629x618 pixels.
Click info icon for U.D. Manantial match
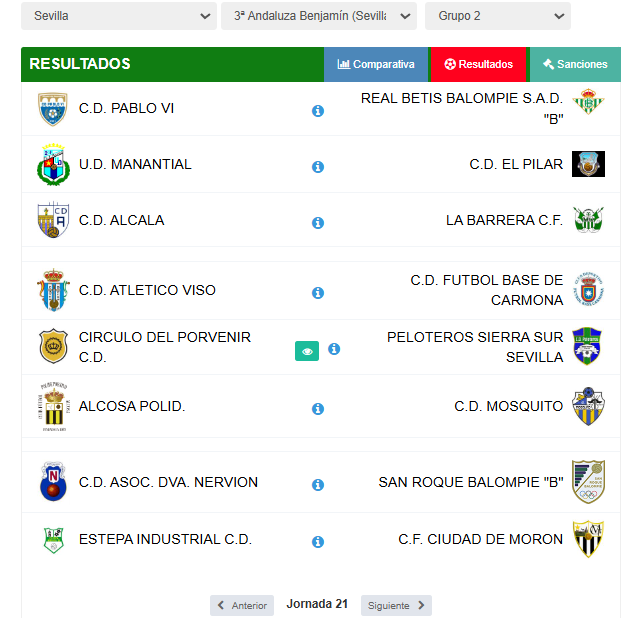318,166
